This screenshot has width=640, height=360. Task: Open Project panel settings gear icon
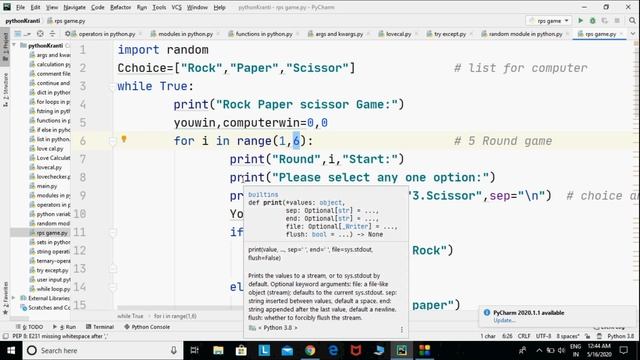pos(67,34)
